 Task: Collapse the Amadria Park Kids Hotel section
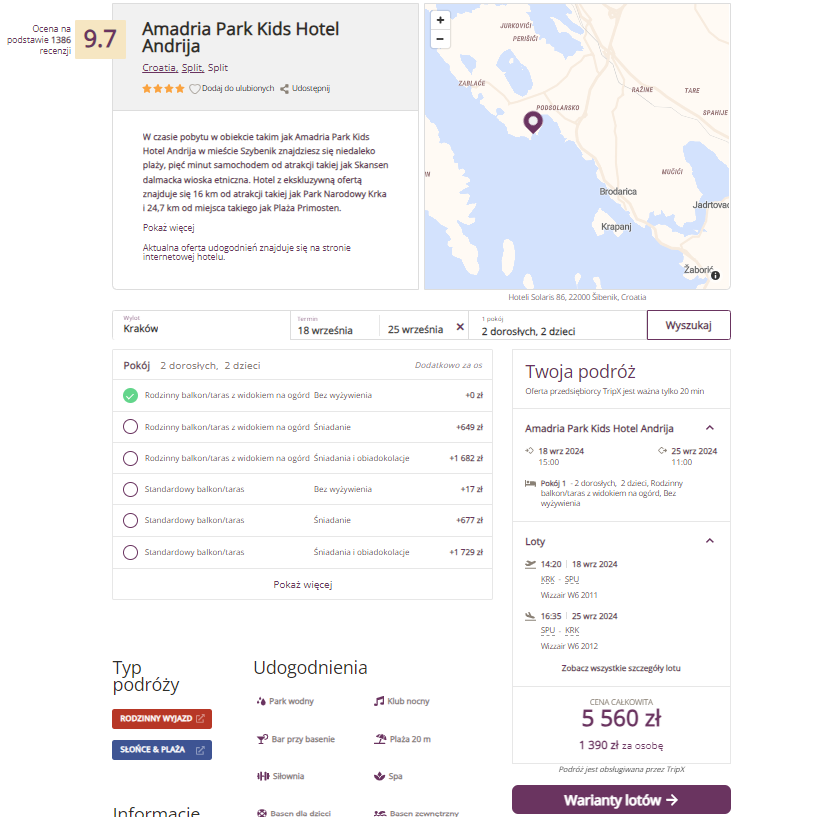pyautogui.click(x=710, y=428)
